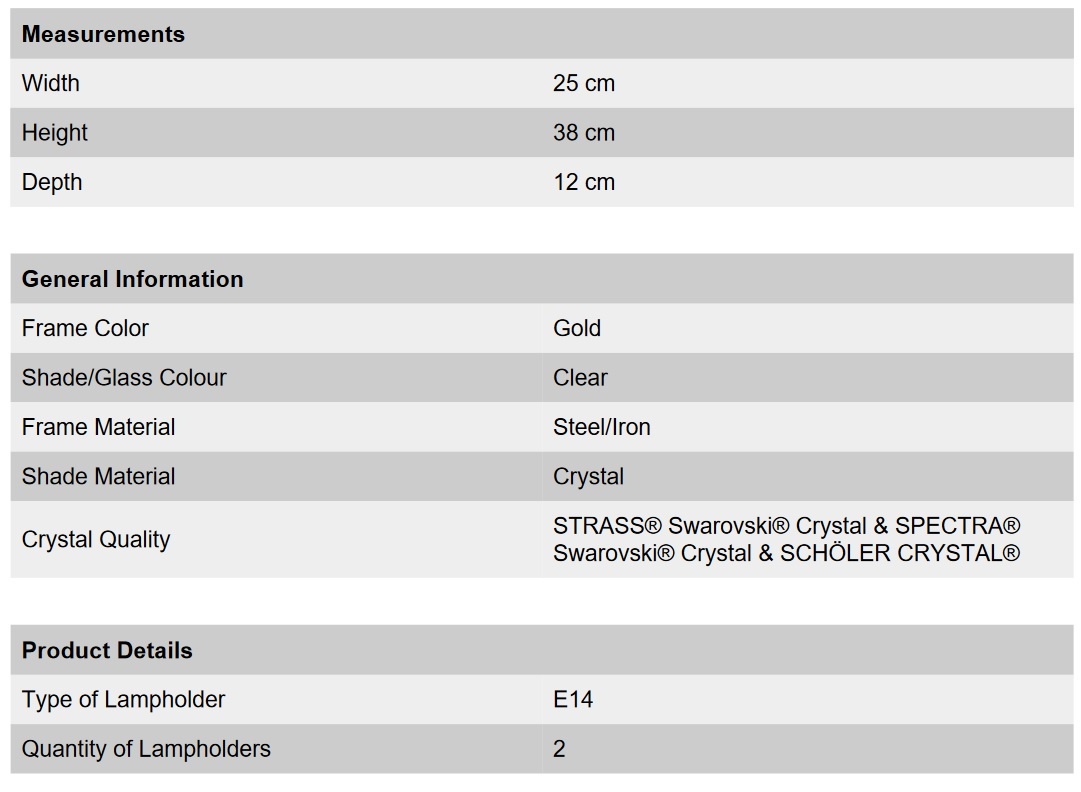This screenshot has height=792, width=1081.
Task: Click the Product Details section header
Action: [x=107, y=650]
